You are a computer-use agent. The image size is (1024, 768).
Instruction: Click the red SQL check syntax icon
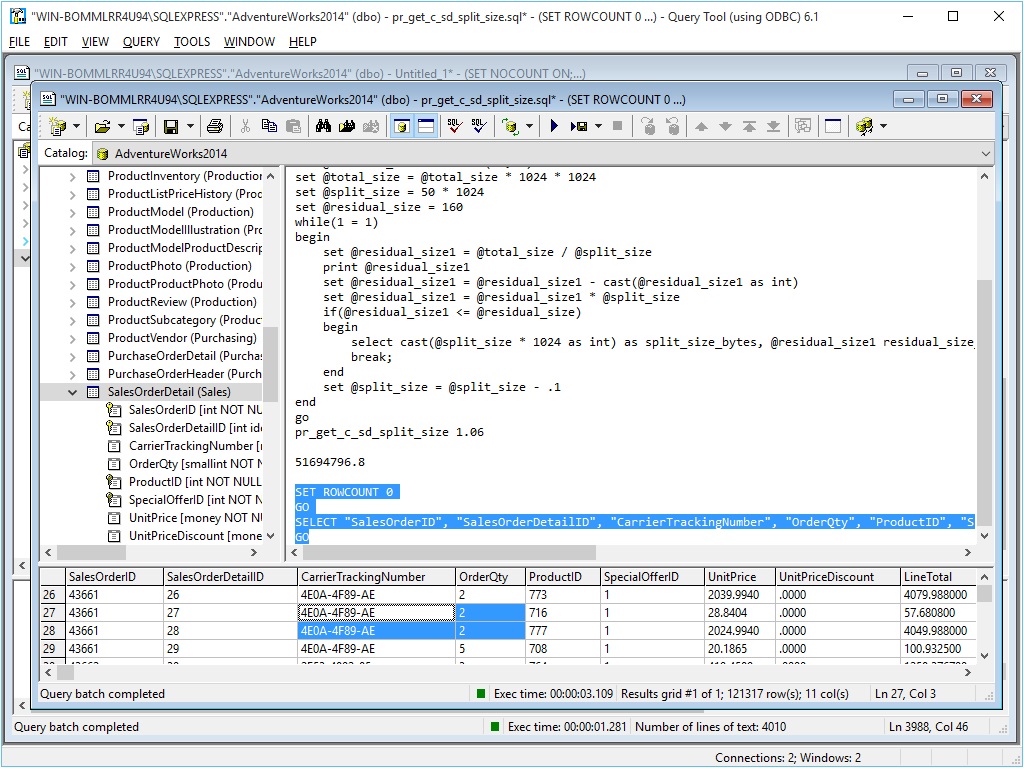(x=455, y=126)
